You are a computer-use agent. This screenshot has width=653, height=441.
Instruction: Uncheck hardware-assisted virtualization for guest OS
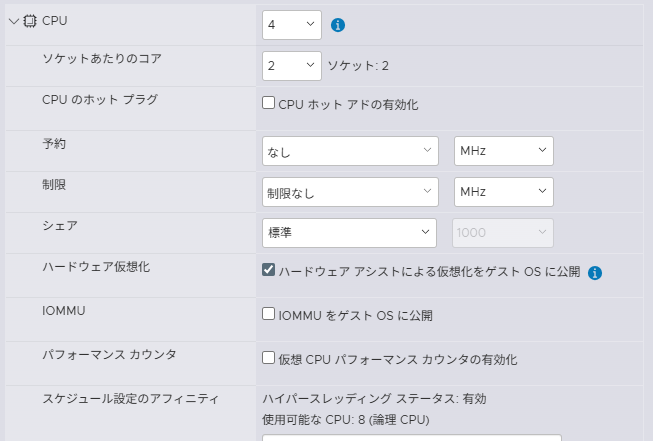268,270
